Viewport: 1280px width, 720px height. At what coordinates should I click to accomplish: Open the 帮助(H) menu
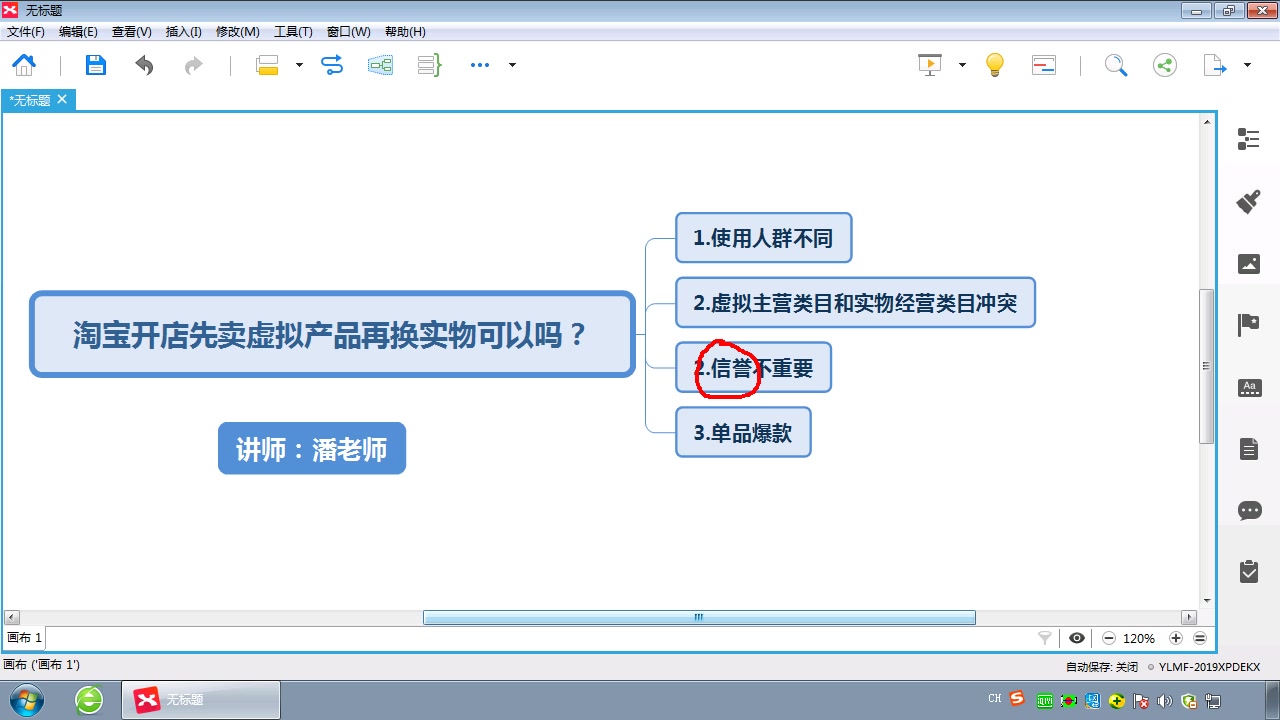tap(405, 32)
